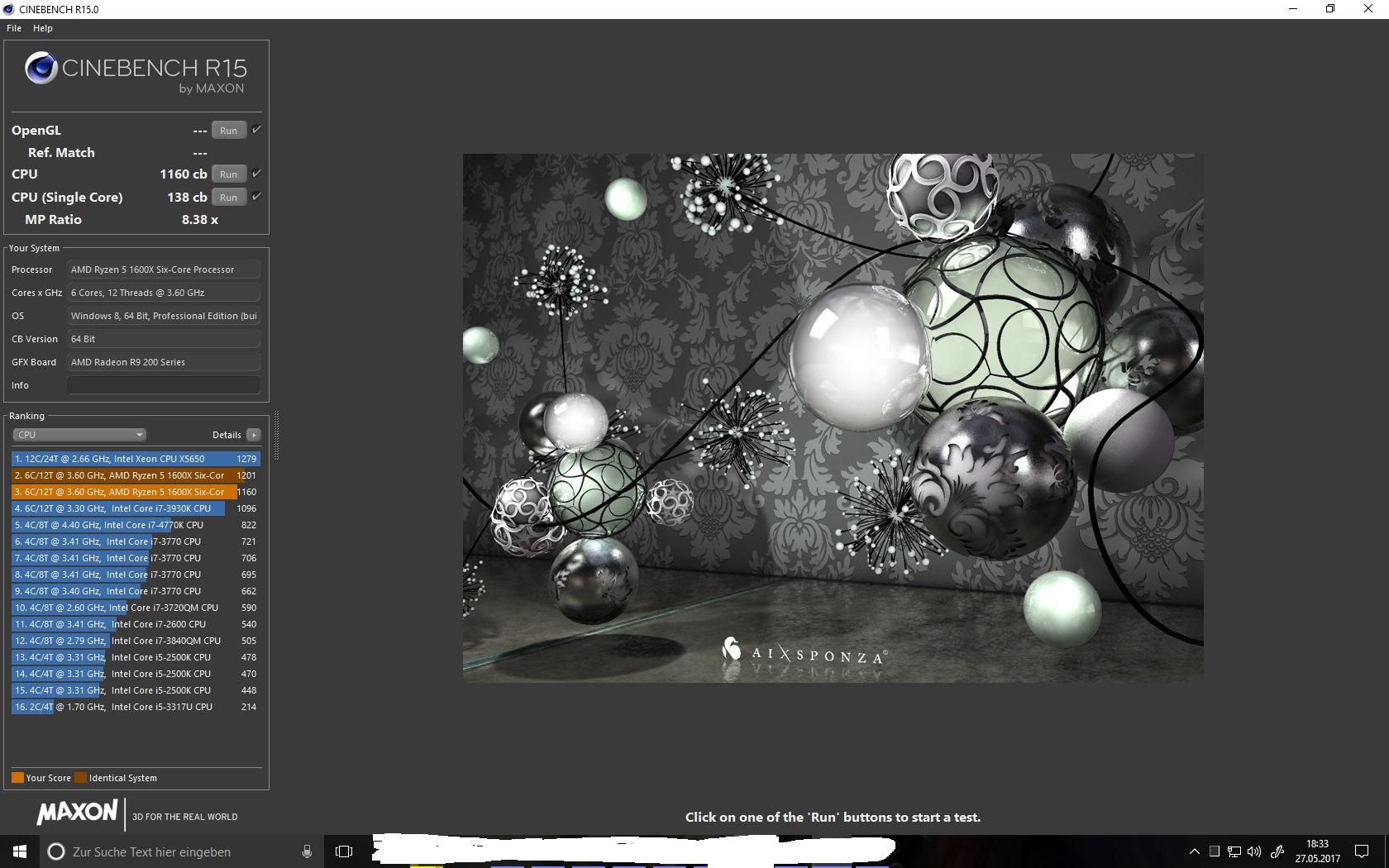The height and width of the screenshot is (868, 1389).
Task: Select ranking row 16 Intel Core i5-3317U
Action: pyautogui.click(x=136, y=707)
